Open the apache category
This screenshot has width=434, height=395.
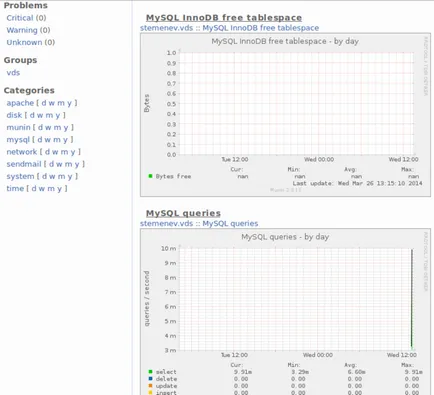tap(20, 103)
